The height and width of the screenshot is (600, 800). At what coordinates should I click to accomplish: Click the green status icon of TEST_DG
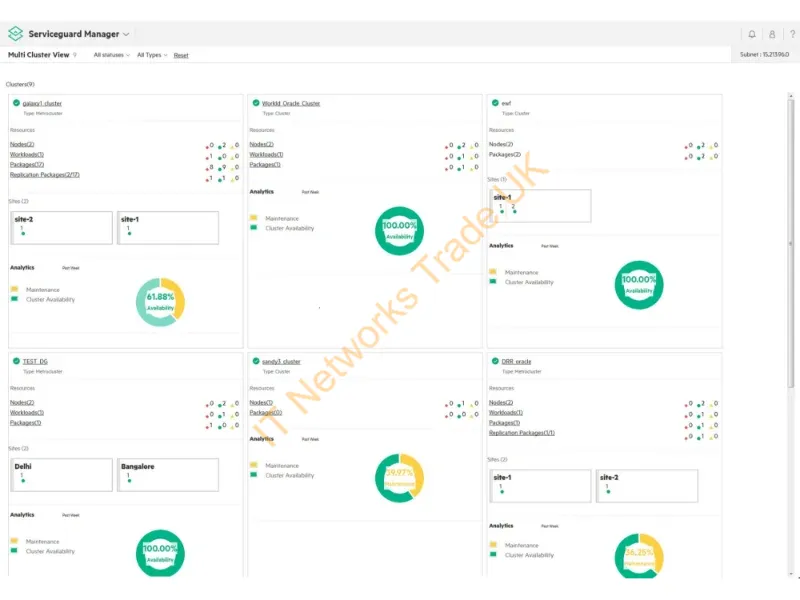point(16,361)
